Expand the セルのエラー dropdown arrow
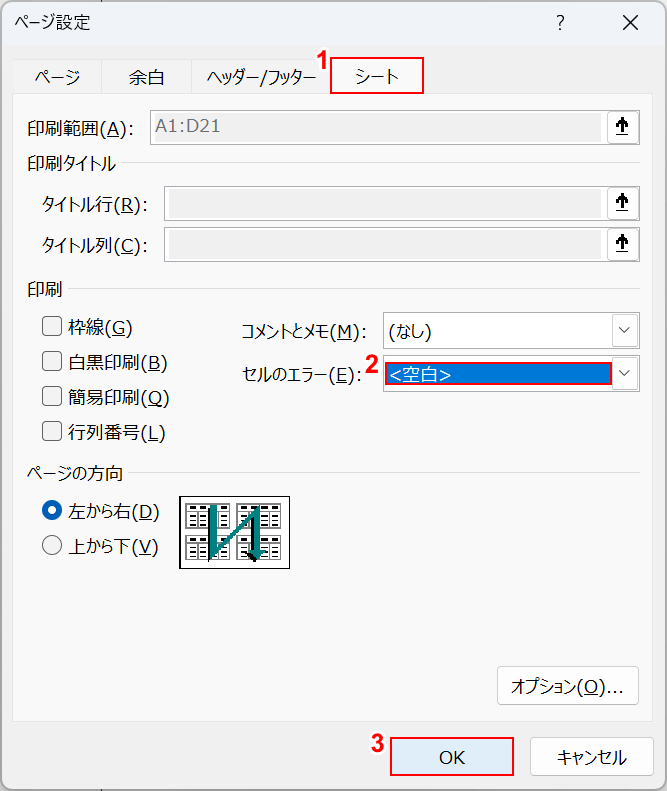This screenshot has height=791, width=667. tap(625, 374)
